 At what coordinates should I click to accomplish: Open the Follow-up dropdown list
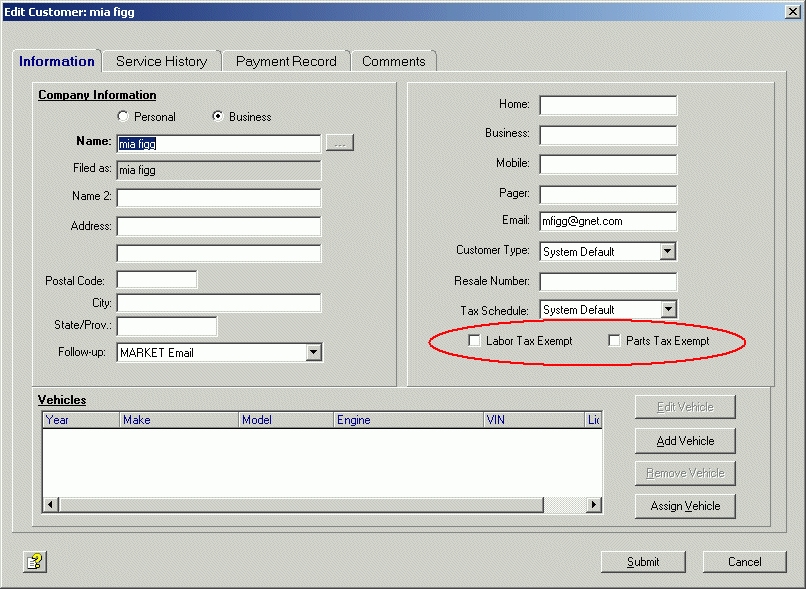point(313,352)
